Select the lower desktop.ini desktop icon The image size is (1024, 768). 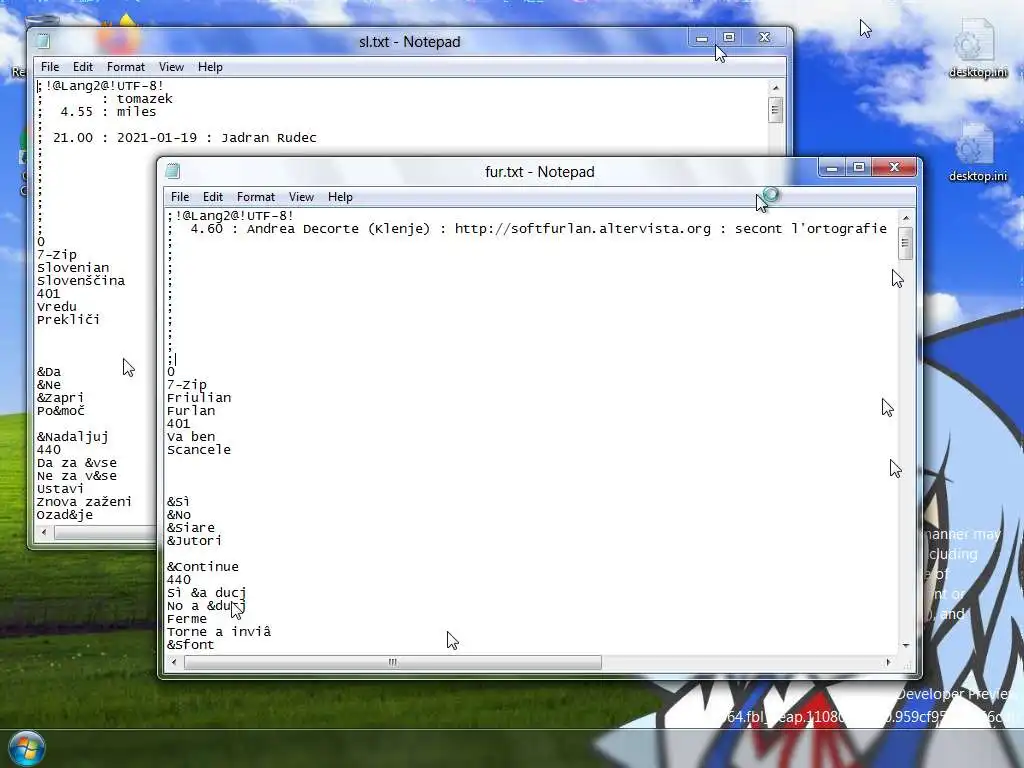click(x=977, y=153)
